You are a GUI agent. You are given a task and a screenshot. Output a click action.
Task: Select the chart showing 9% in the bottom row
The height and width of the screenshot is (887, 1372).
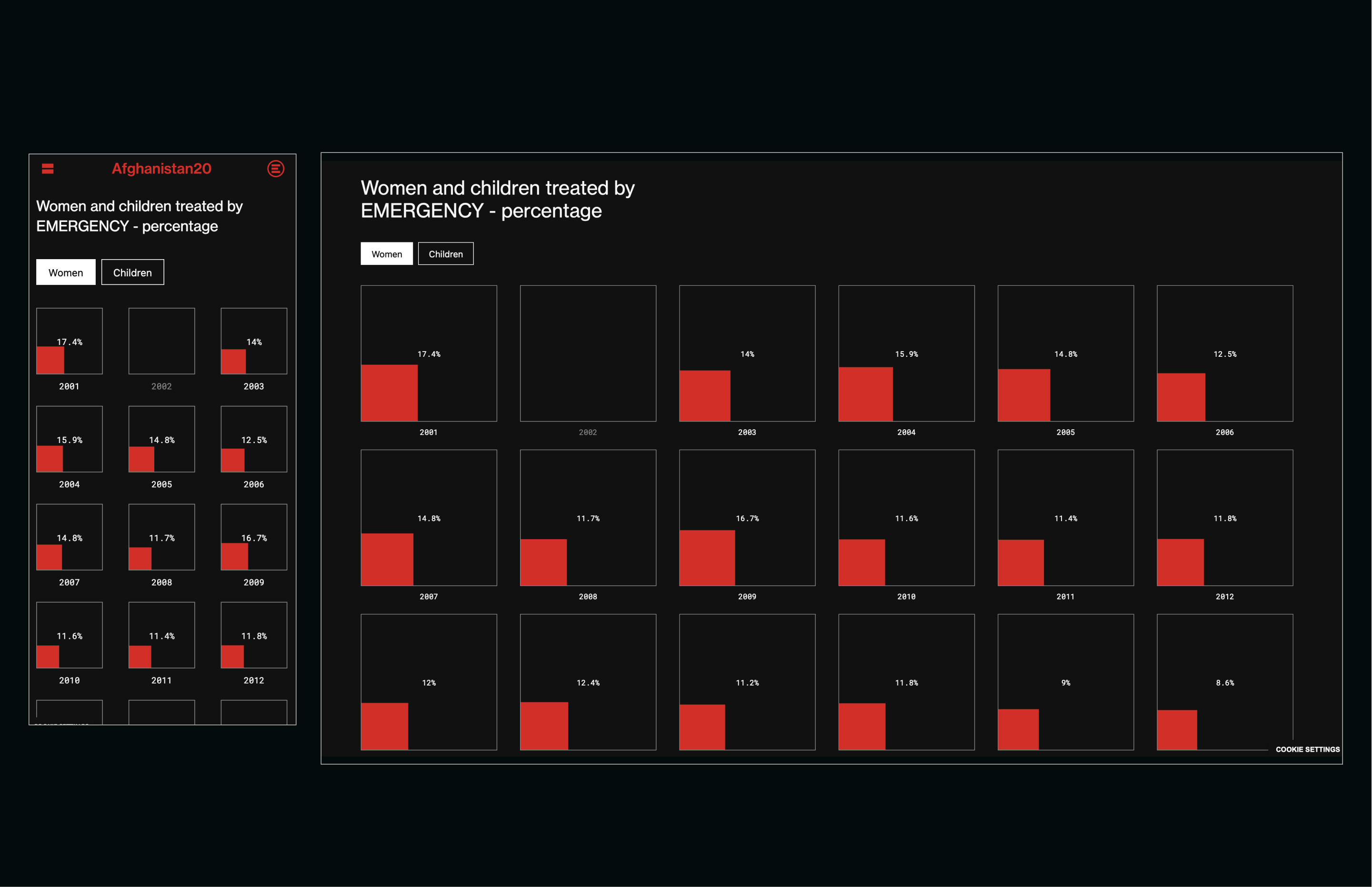click(1066, 683)
